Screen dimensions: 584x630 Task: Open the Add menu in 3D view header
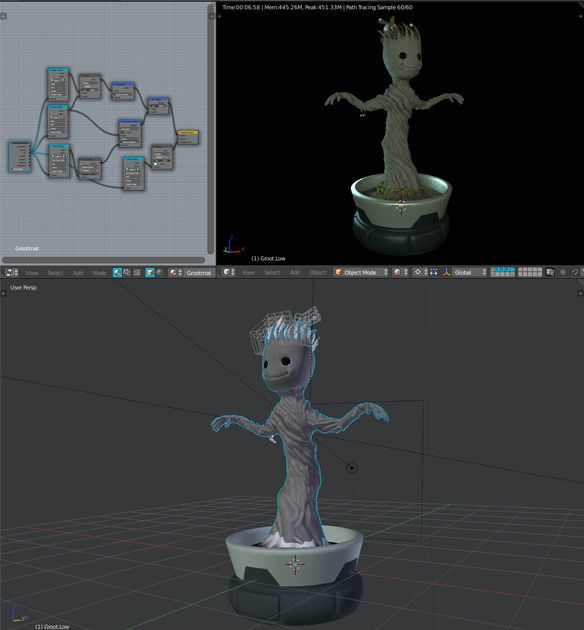tap(295, 273)
